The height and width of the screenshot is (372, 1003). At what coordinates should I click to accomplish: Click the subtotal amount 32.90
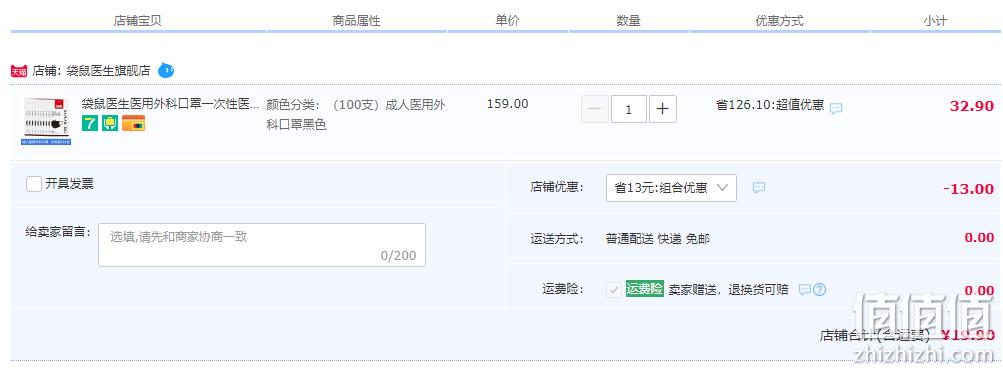[x=972, y=106]
